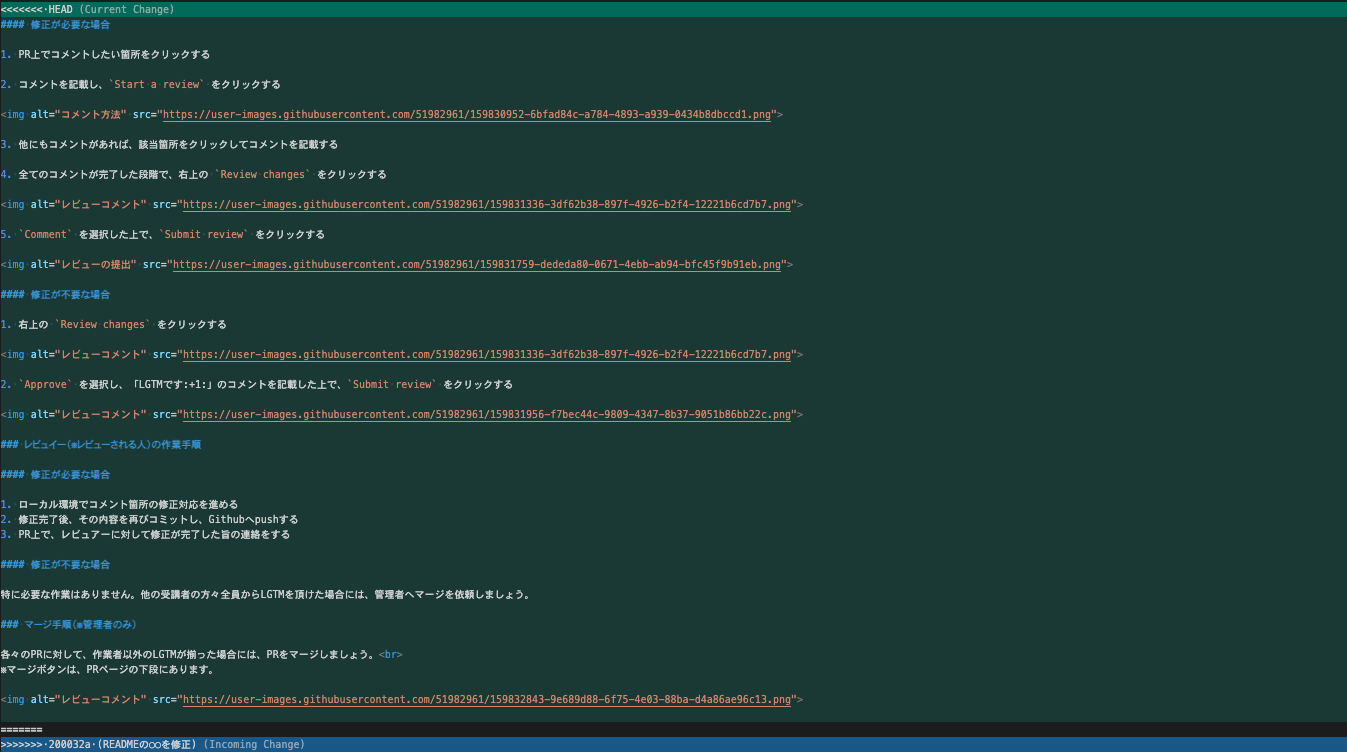Follow the 159831956 image URL link
1347x752 pixels.
487,414
